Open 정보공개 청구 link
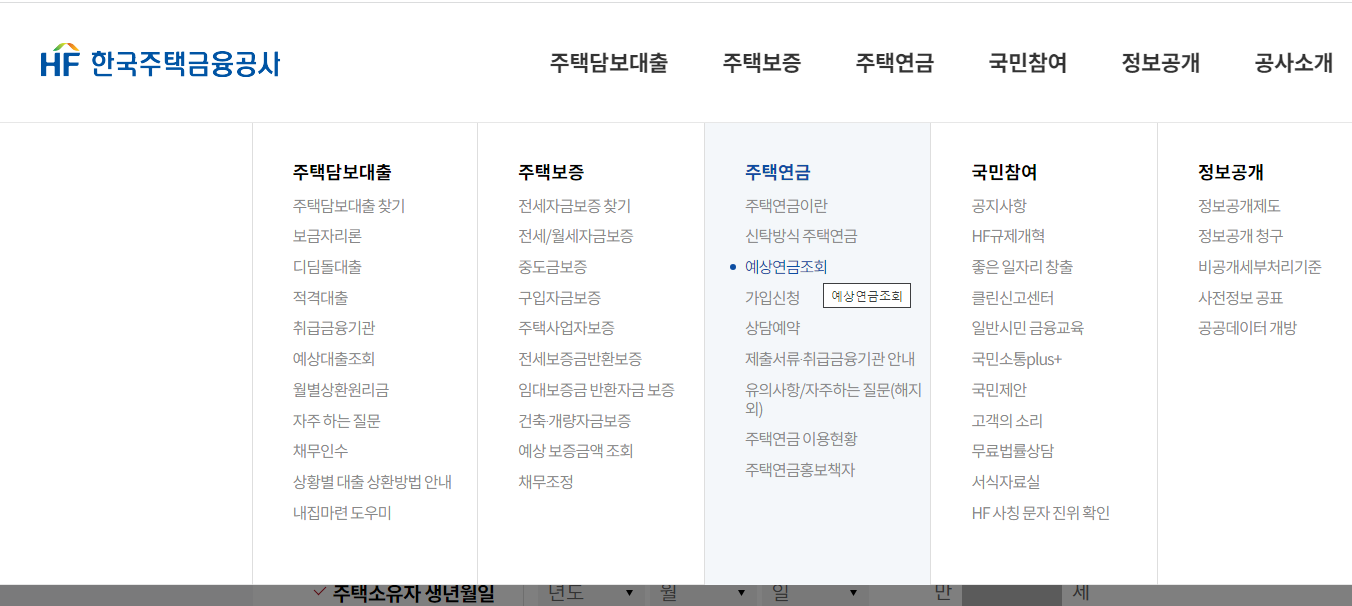 pyautogui.click(x=1240, y=236)
